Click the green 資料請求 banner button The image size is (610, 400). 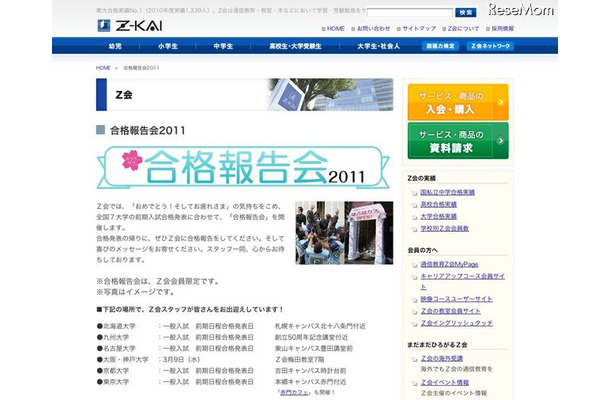tap(458, 141)
